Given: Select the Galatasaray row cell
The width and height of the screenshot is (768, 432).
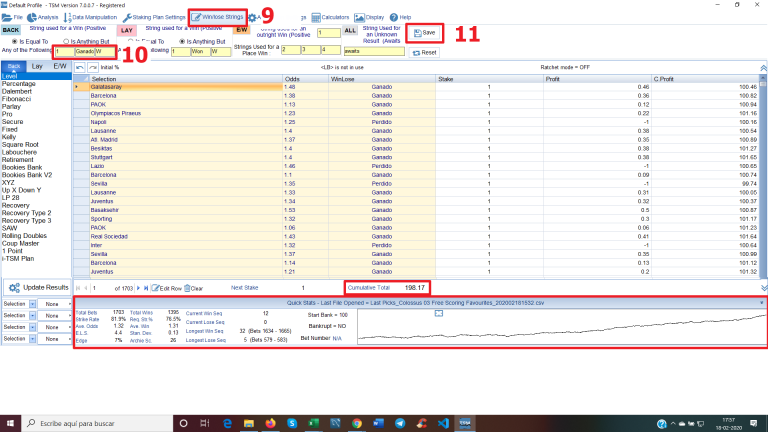Looking at the screenshot, I should (x=186, y=87).
